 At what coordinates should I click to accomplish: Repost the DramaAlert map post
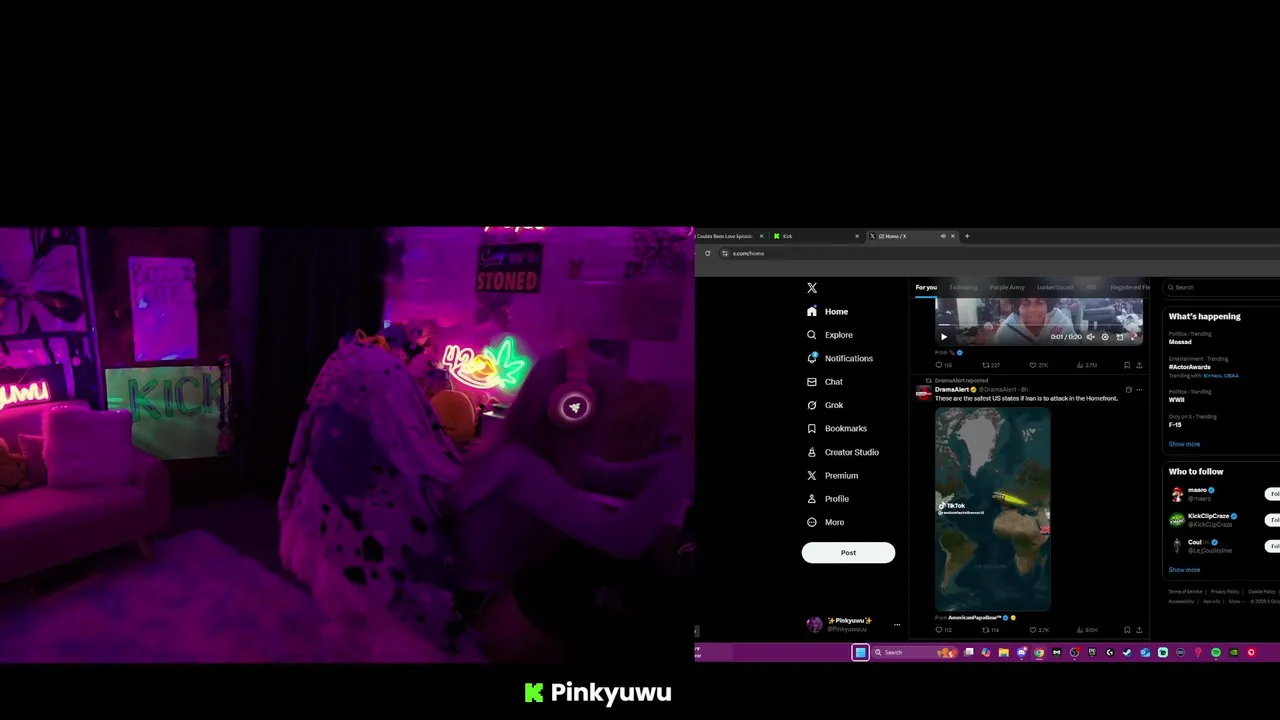pyautogui.click(x=991, y=630)
